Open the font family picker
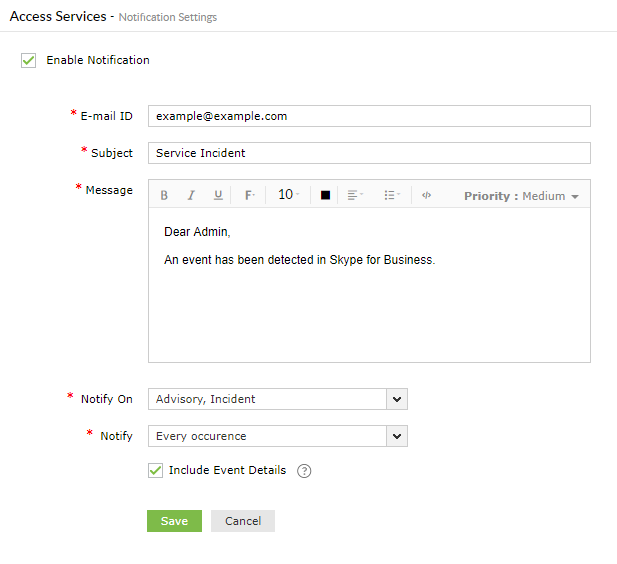The width and height of the screenshot is (617, 564). pos(249,196)
